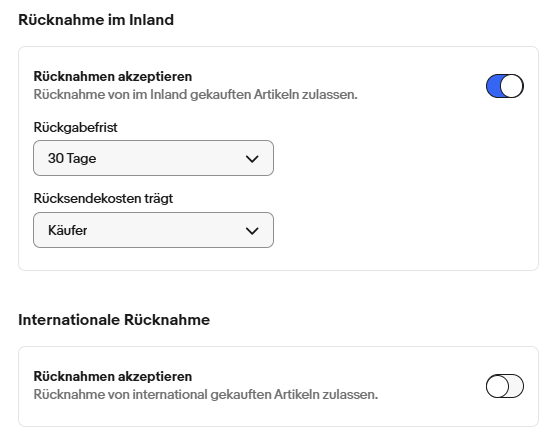Viewport: 555px width, 441px height.
Task: Open the Rücksendekosten trägt dropdown showing Käufer
Action: tap(153, 230)
